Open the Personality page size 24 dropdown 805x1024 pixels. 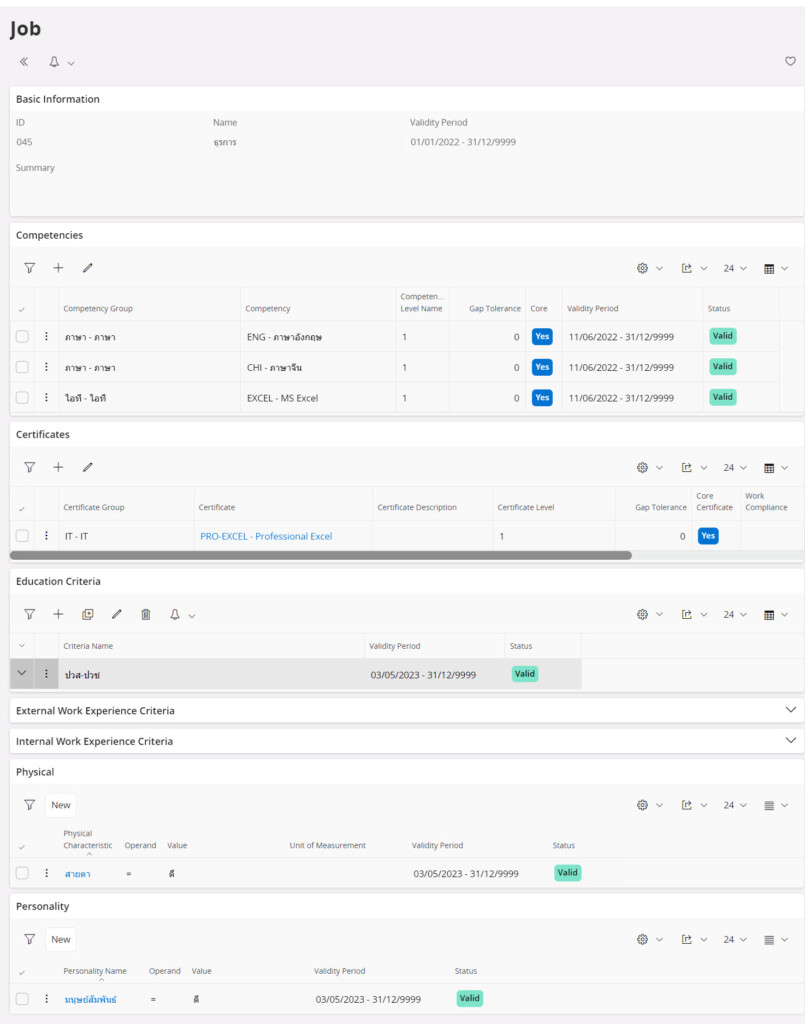click(734, 939)
